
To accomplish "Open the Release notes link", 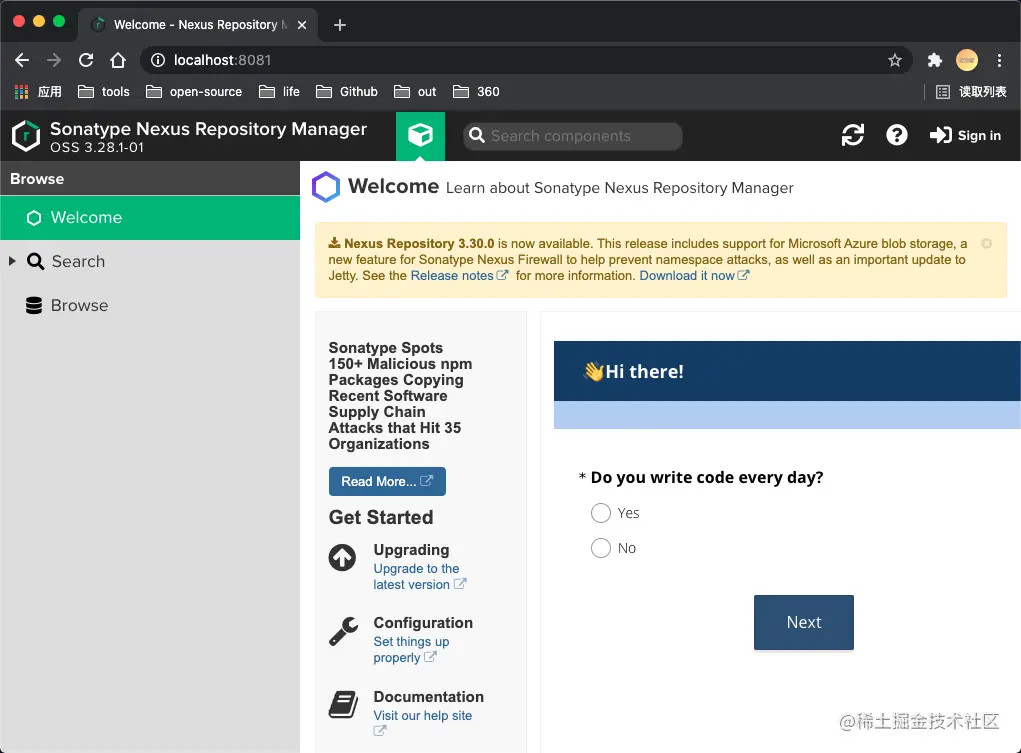I will pos(459,276).
